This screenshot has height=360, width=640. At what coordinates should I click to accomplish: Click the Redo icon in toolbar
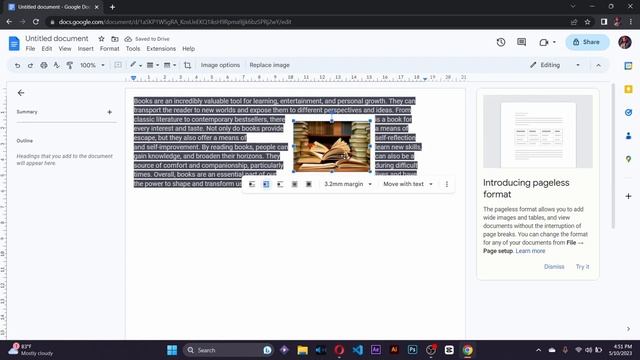(30, 65)
